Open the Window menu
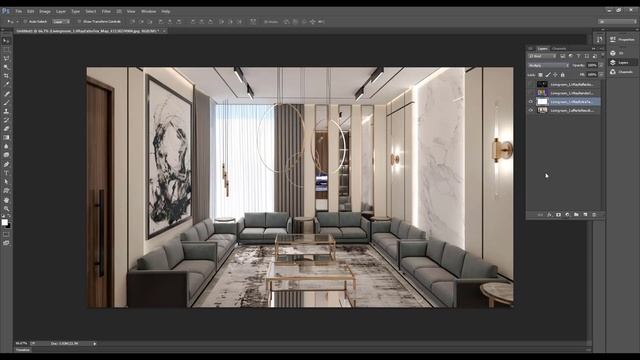 point(148,11)
